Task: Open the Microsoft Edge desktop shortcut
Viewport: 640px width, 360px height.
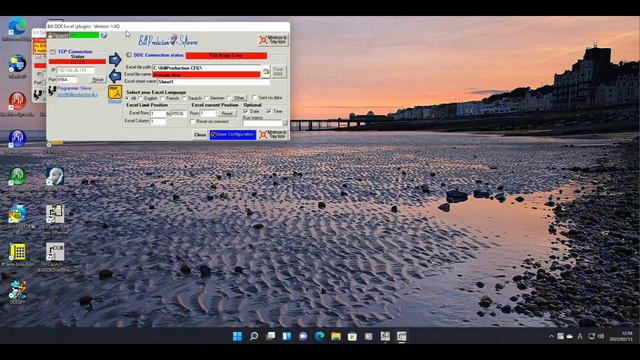Action: 17,27
